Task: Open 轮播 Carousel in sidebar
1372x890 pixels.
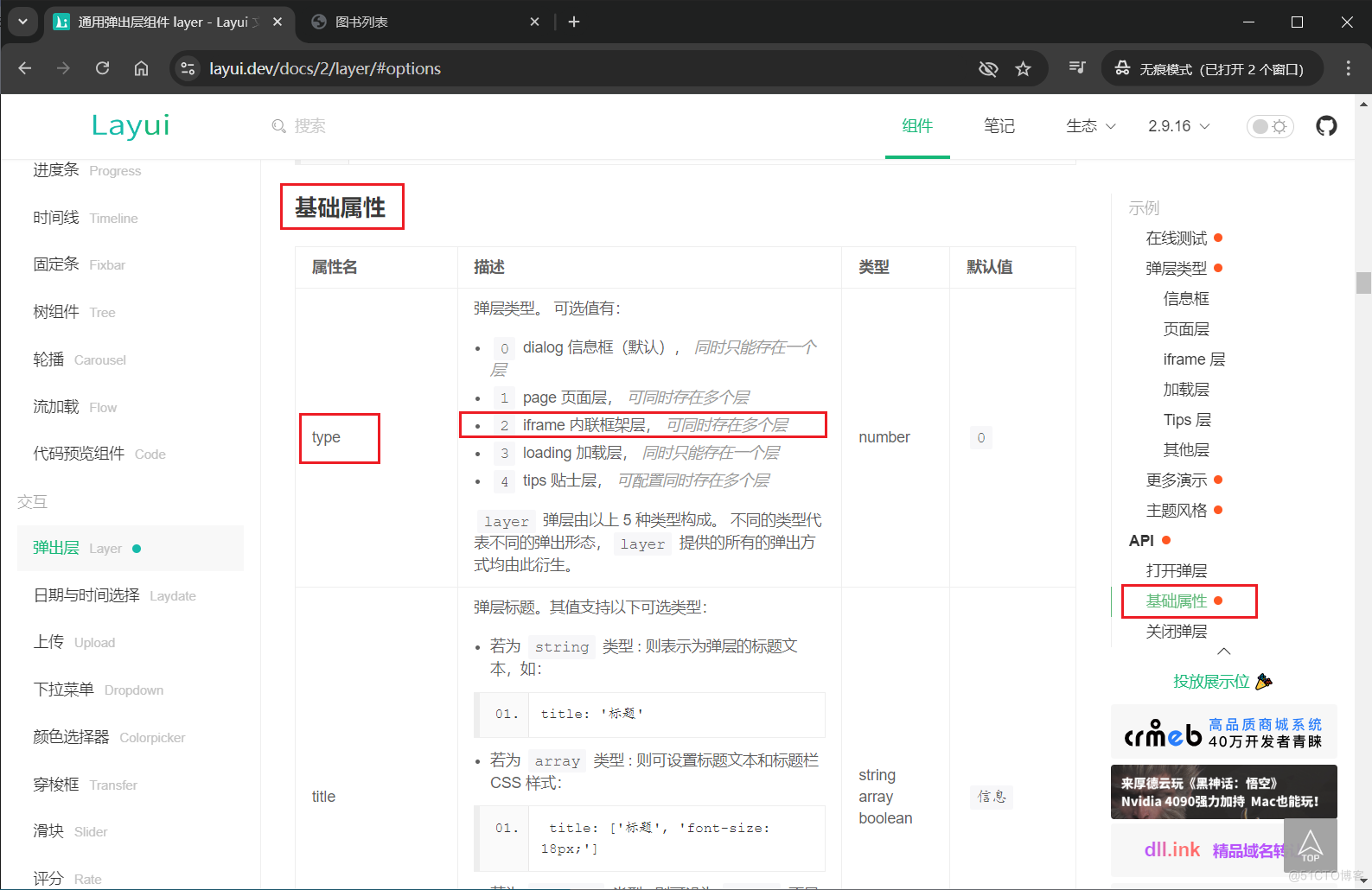Action: 80,359
